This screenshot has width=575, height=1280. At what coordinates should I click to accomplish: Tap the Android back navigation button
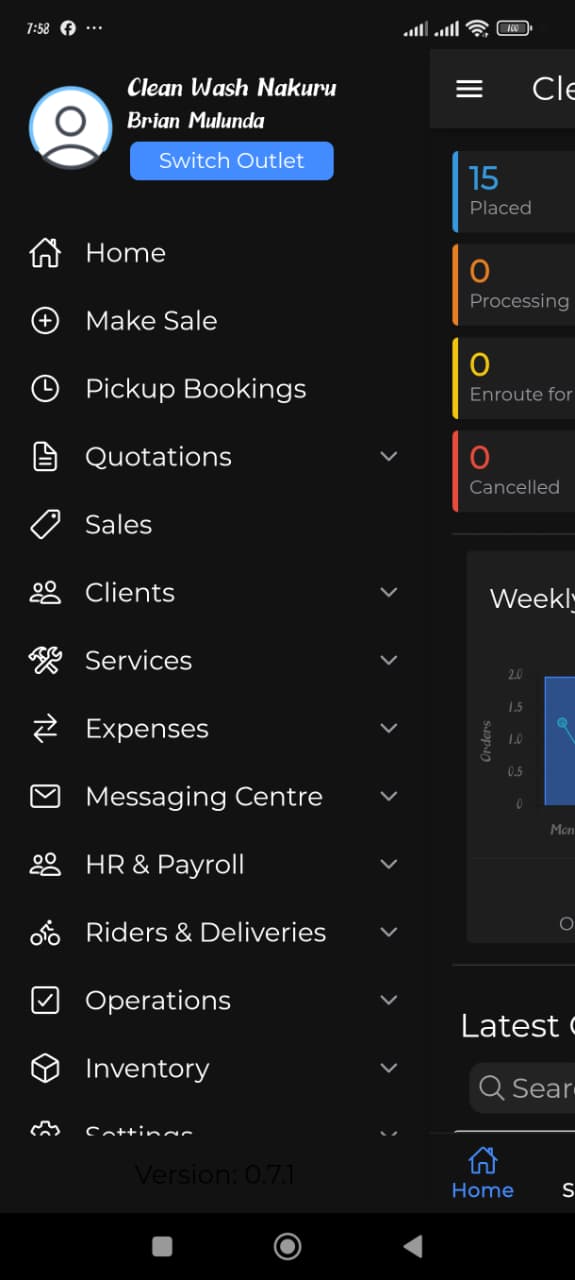[x=412, y=1246]
